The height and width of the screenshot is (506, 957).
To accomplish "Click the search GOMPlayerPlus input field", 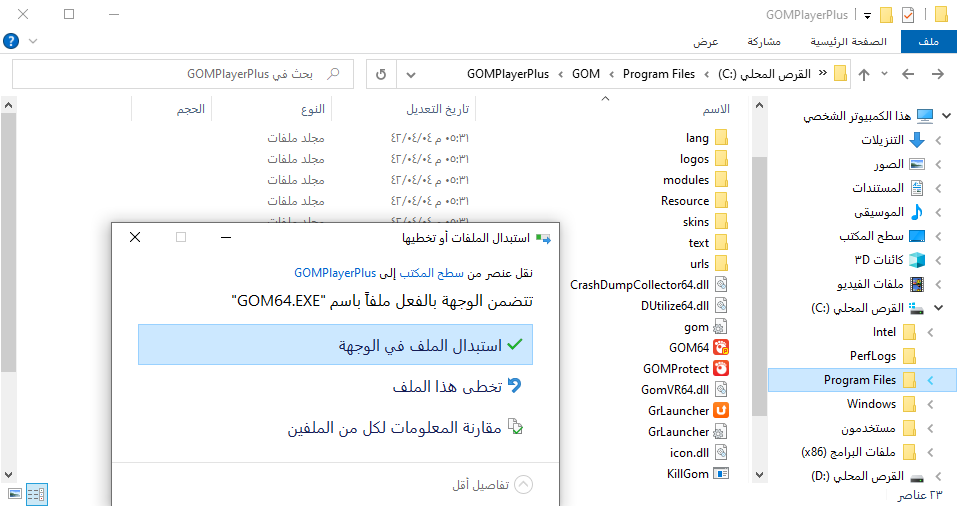I will point(182,74).
